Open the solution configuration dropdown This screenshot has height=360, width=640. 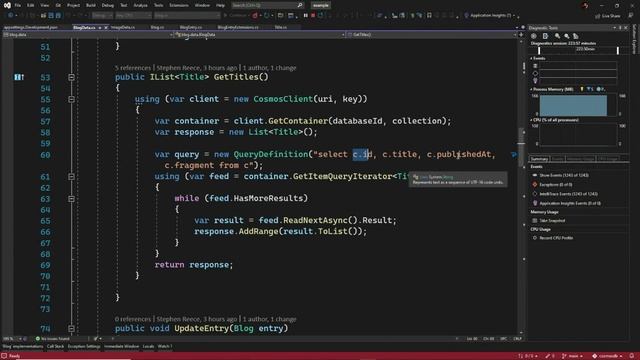click(102, 16)
